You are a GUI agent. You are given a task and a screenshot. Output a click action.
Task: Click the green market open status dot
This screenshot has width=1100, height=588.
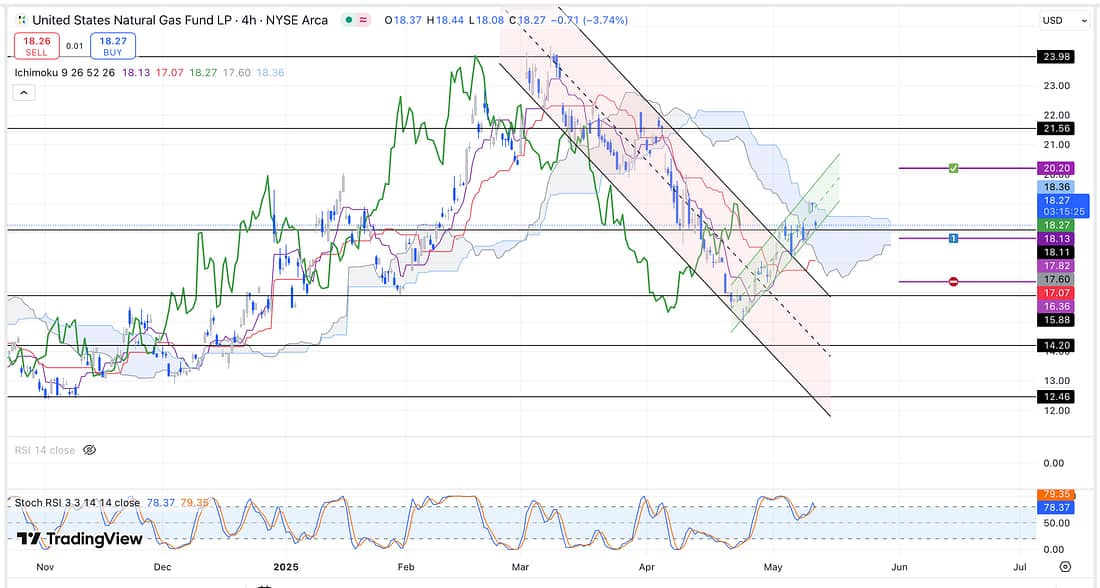click(345, 20)
